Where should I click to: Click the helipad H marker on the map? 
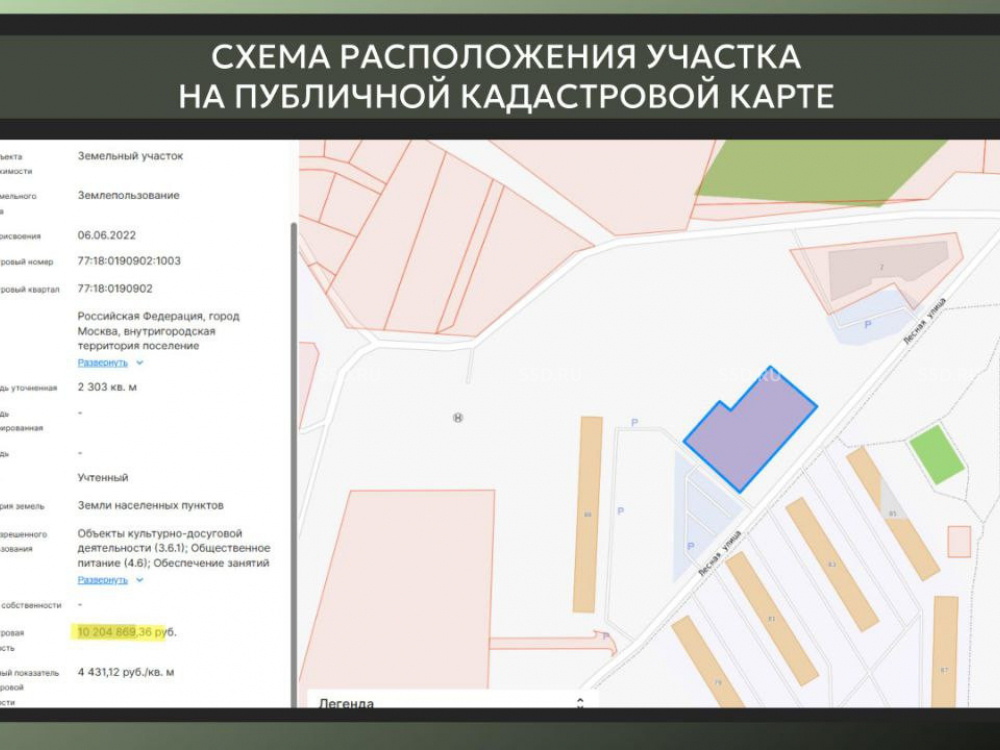[458, 418]
